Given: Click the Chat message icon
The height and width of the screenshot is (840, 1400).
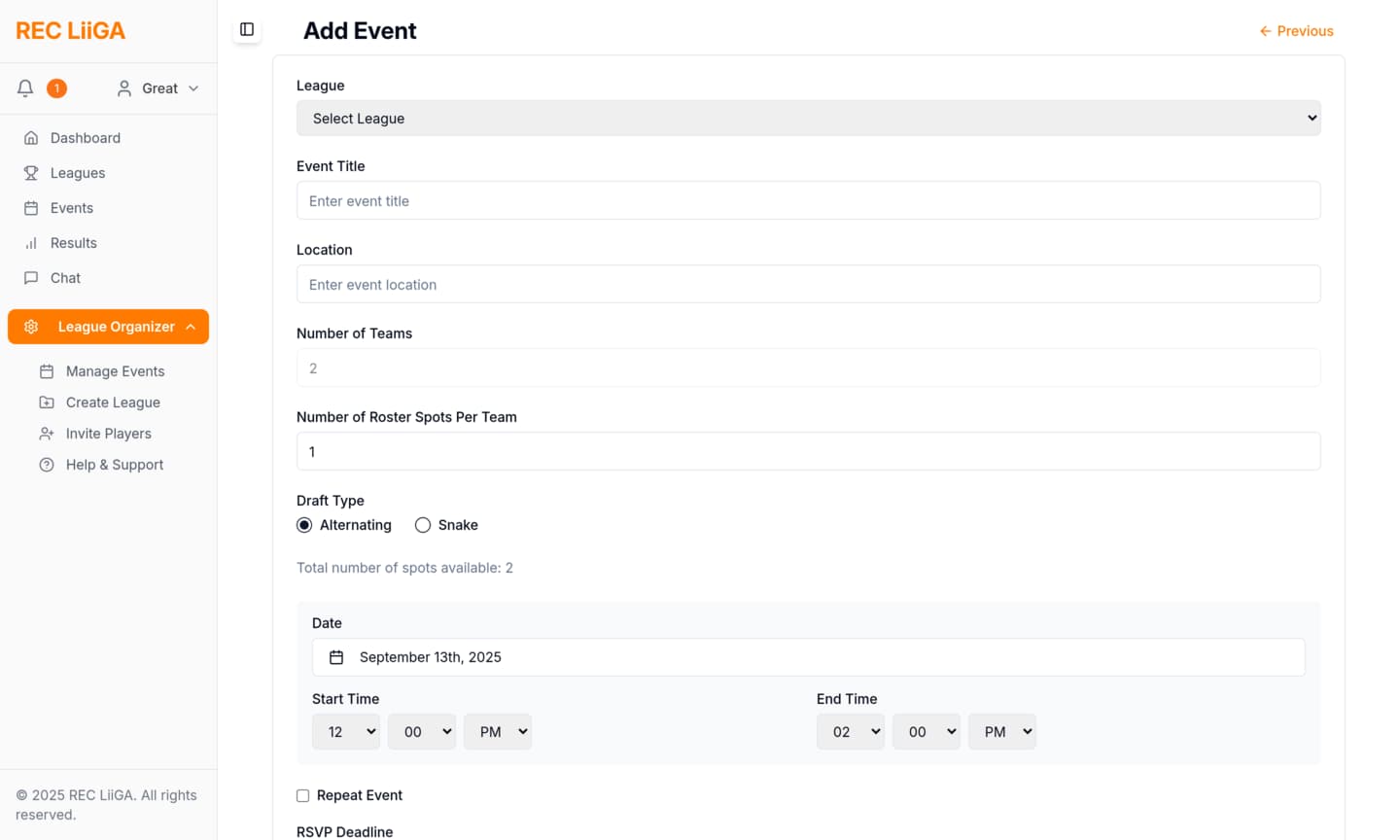Looking at the screenshot, I should [31, 278].
